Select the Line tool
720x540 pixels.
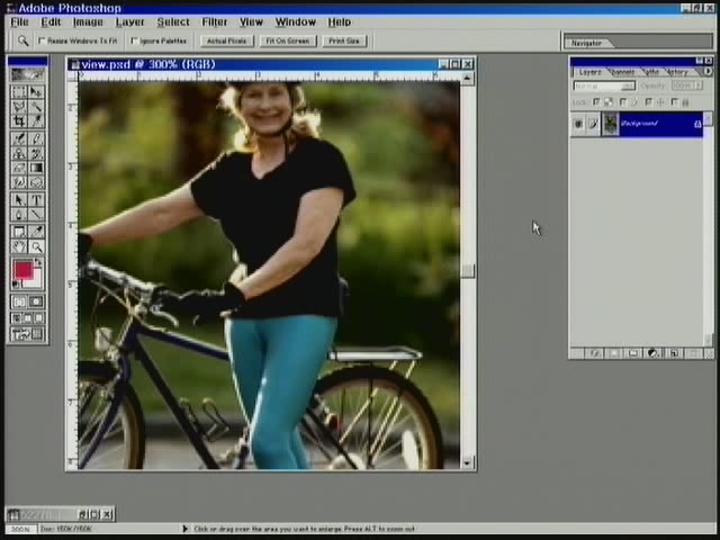pos(36,215)
